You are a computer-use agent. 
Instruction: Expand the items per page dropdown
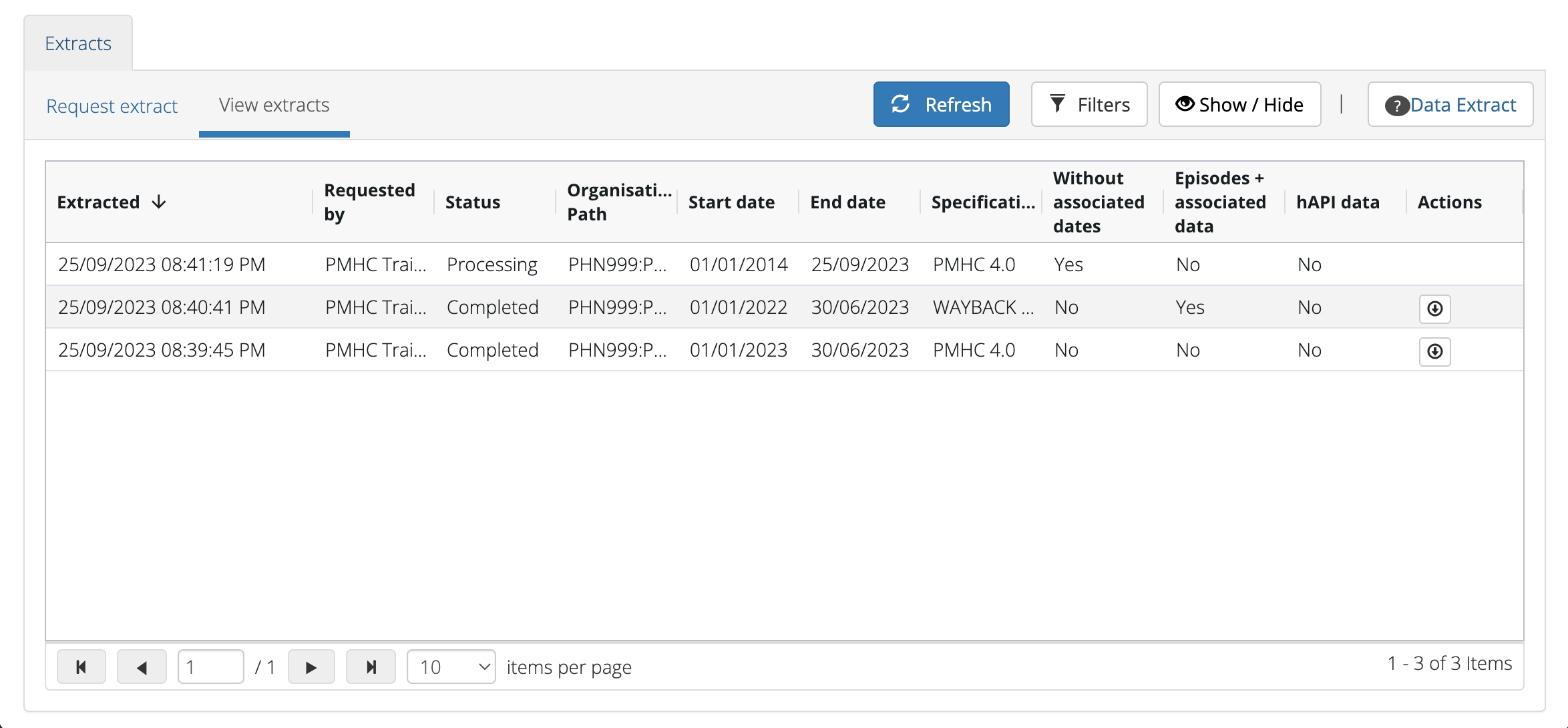(451, 667)
